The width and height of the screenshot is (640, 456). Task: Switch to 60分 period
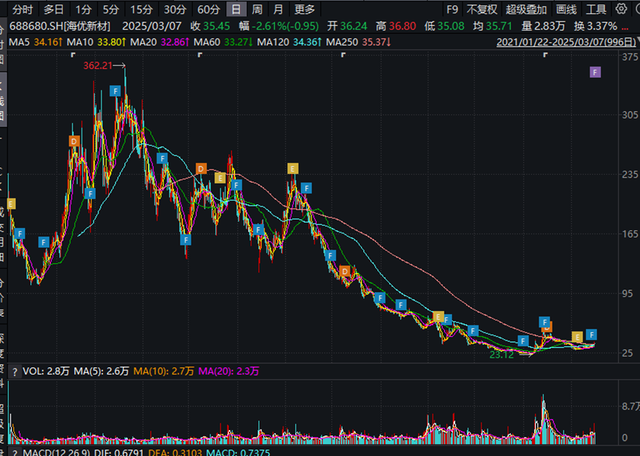208,9
